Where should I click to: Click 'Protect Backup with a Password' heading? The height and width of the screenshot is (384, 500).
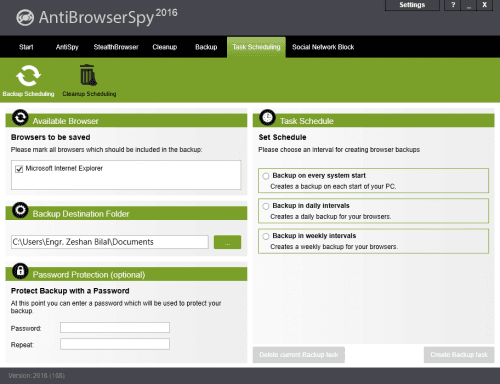tap(70, 291)
